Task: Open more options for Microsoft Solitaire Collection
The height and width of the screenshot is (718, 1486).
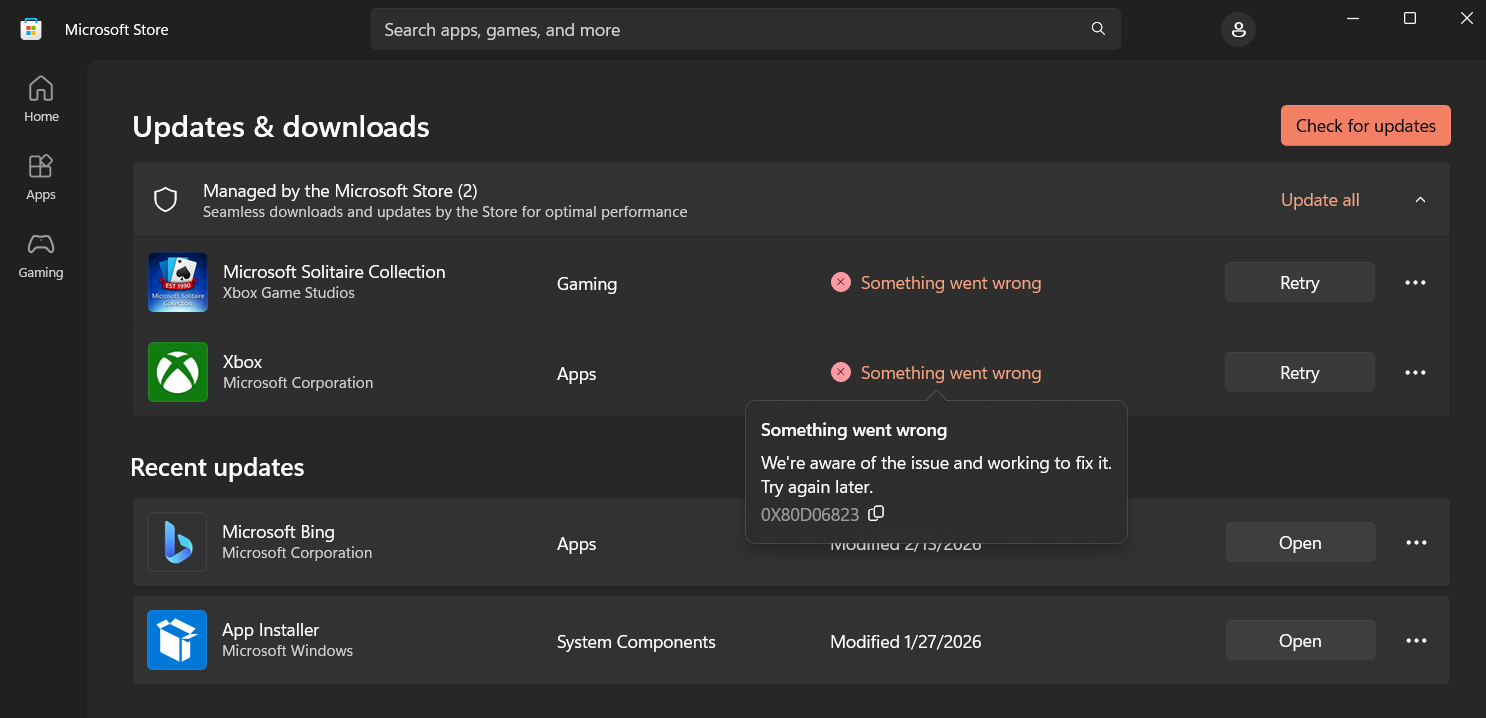Action: coord(1415,283)
